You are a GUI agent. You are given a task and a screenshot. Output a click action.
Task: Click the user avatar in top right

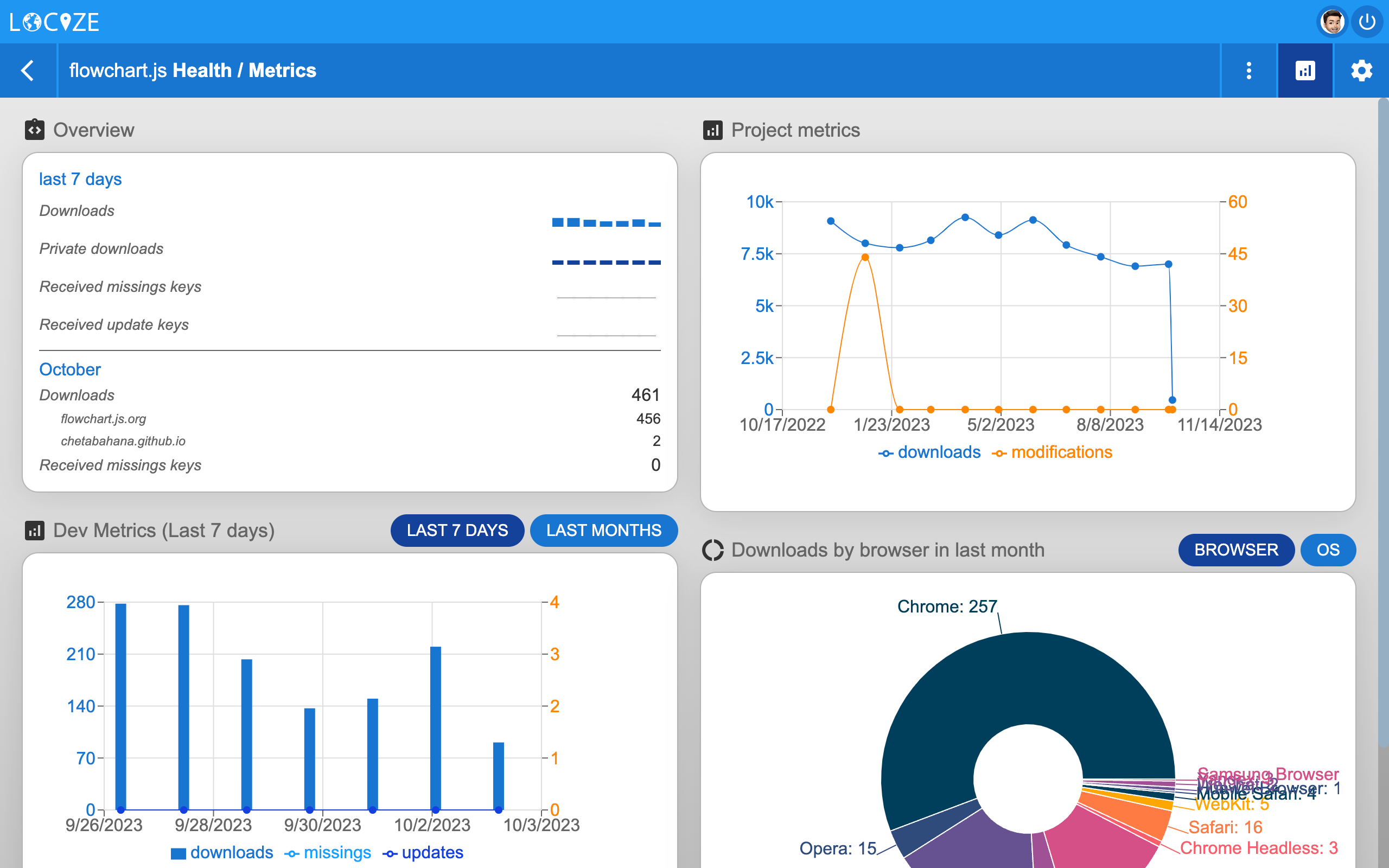point(1333,21)
